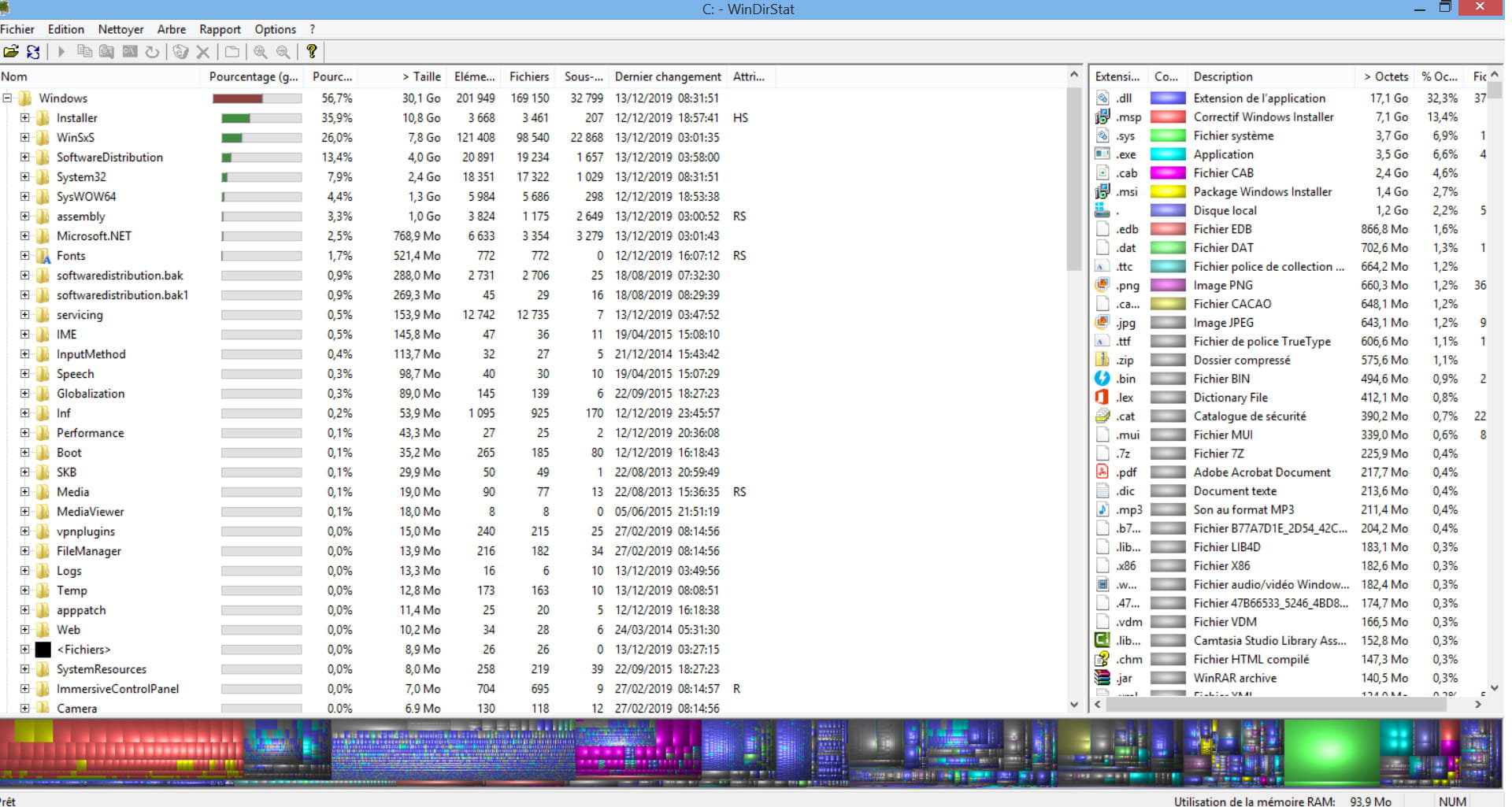Expand the System32 folder node
Viewport: 1512px width, 807px height.
click(x=24, y=177)
